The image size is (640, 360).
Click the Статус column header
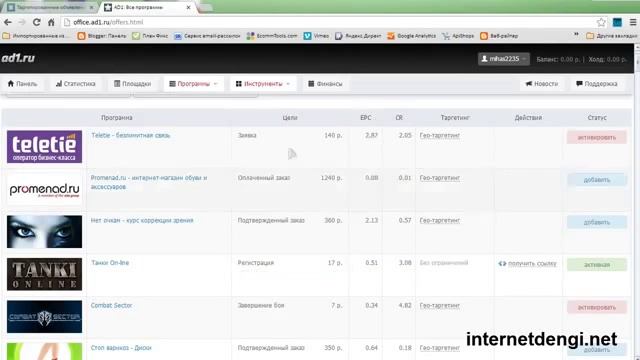tap(597, 118)
